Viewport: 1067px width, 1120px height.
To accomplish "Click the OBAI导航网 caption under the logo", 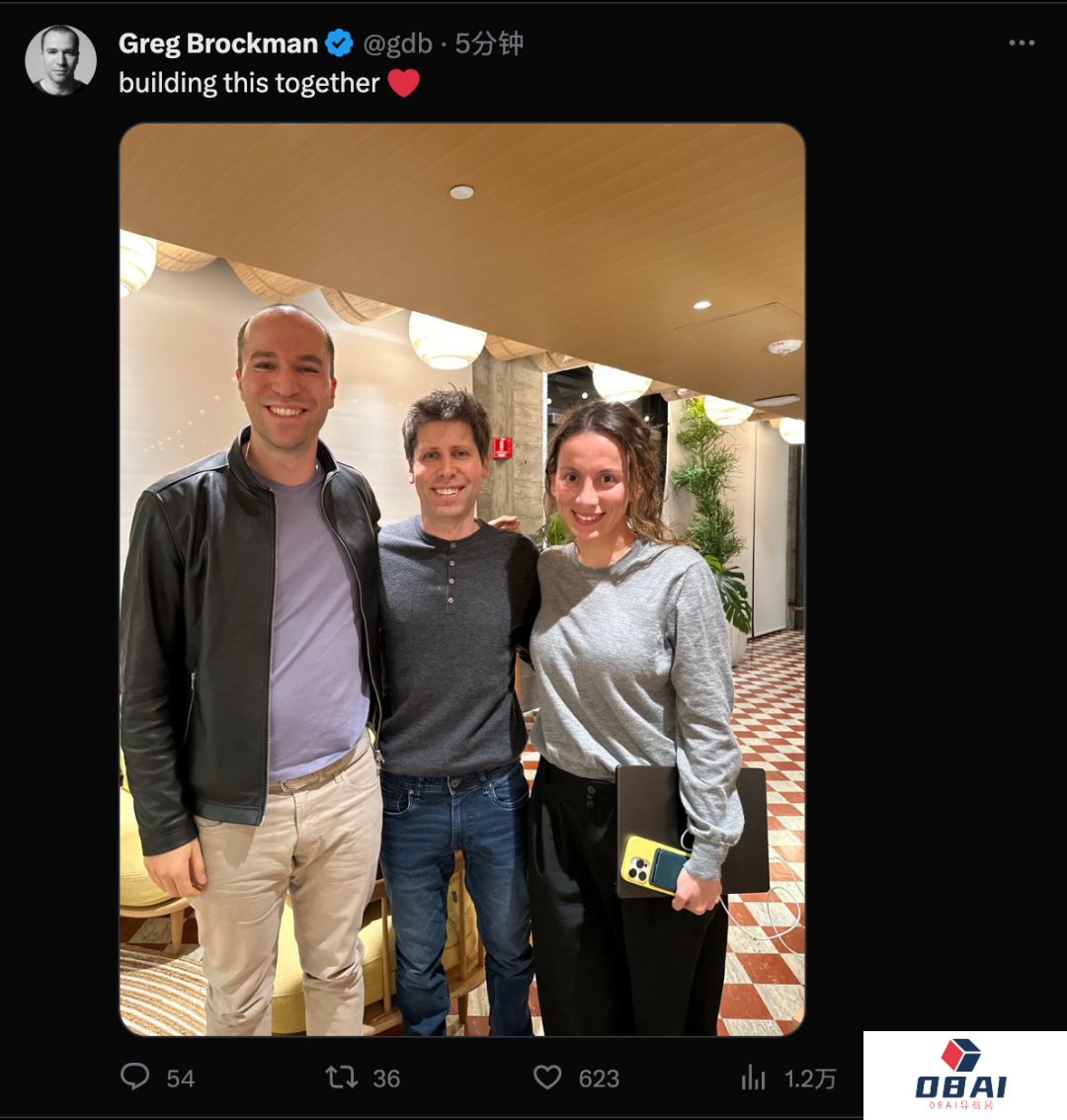I will coord(960,1106).
